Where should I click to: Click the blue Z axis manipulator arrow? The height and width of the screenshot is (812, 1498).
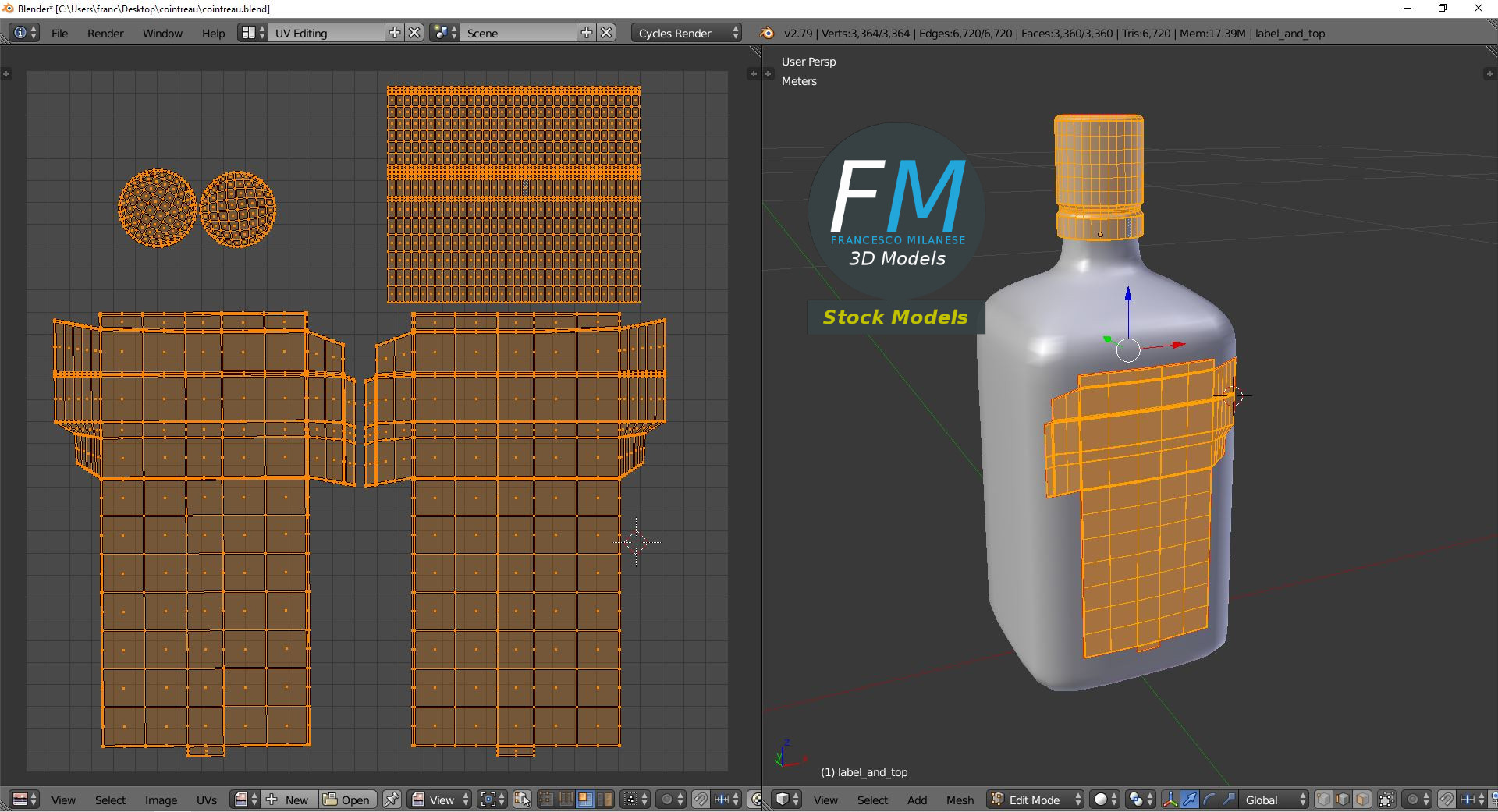point(1128,295)
